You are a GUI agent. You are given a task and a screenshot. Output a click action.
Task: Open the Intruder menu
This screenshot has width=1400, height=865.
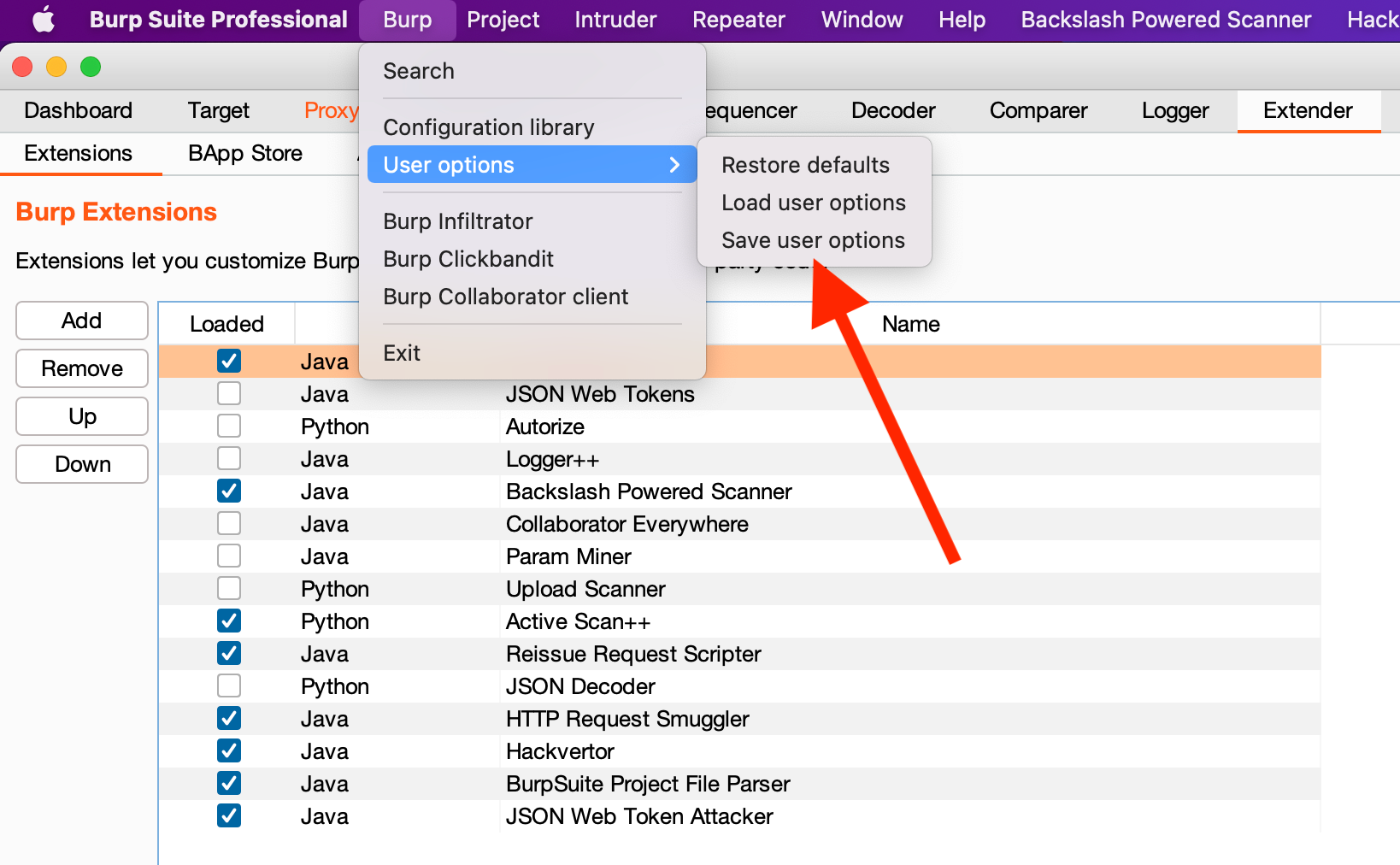pos(615,20)
